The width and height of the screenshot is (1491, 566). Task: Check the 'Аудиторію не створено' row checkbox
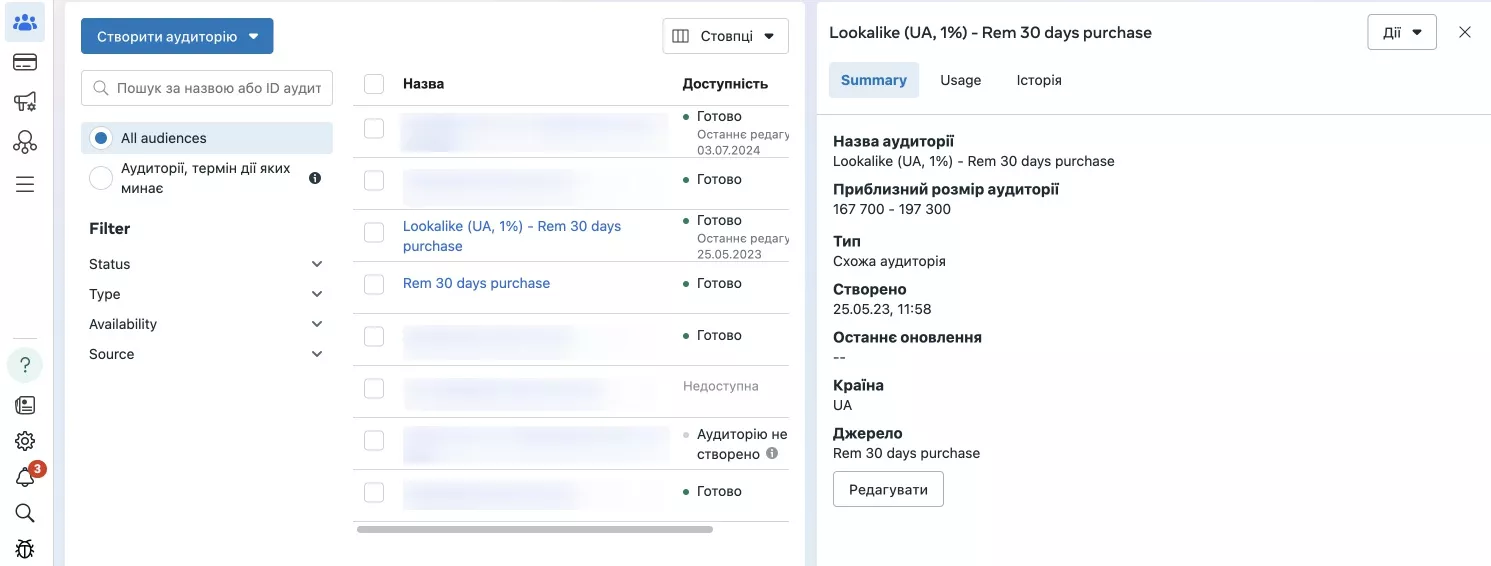[x=374, y=441]
